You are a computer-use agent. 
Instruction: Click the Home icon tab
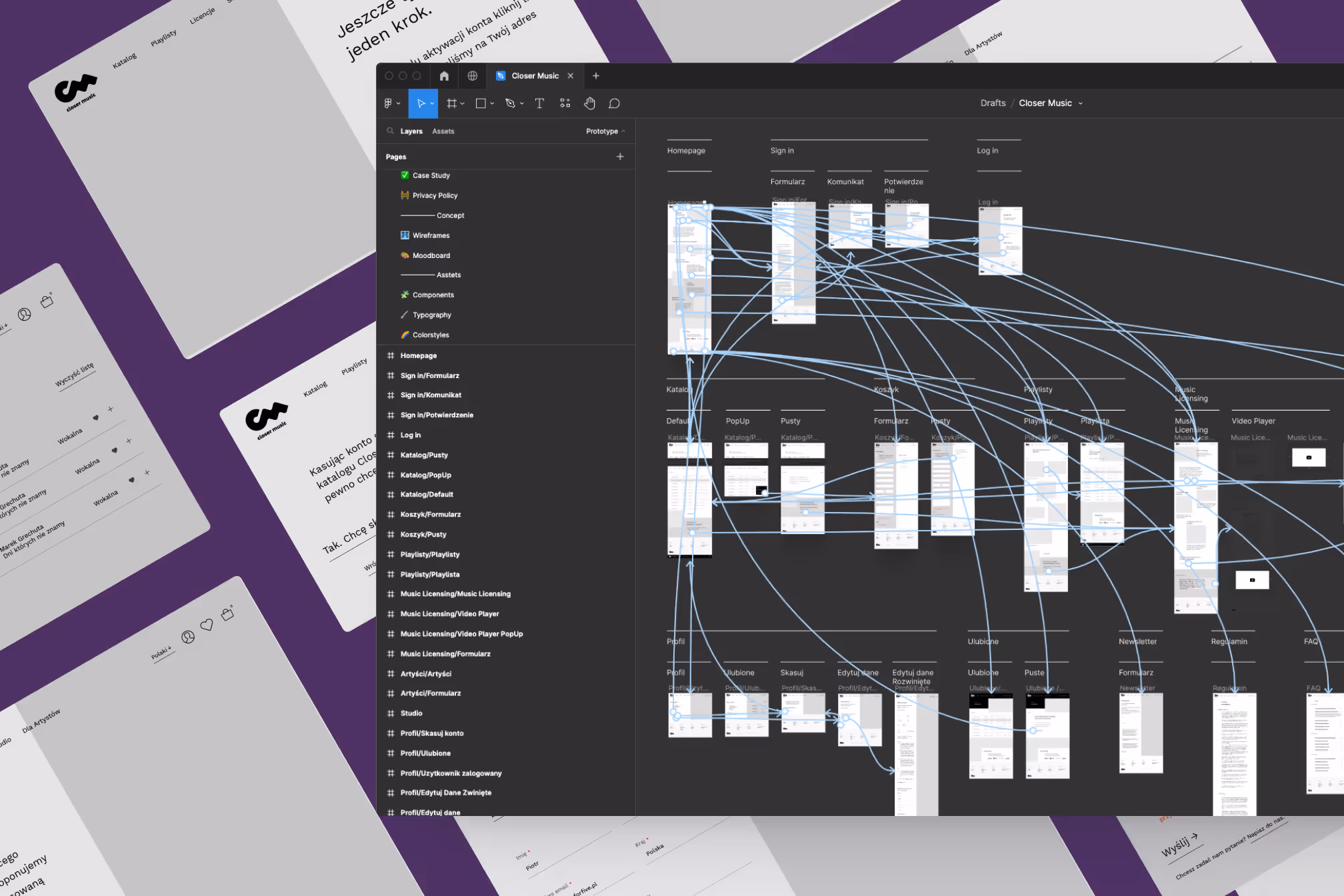(444, 76)
